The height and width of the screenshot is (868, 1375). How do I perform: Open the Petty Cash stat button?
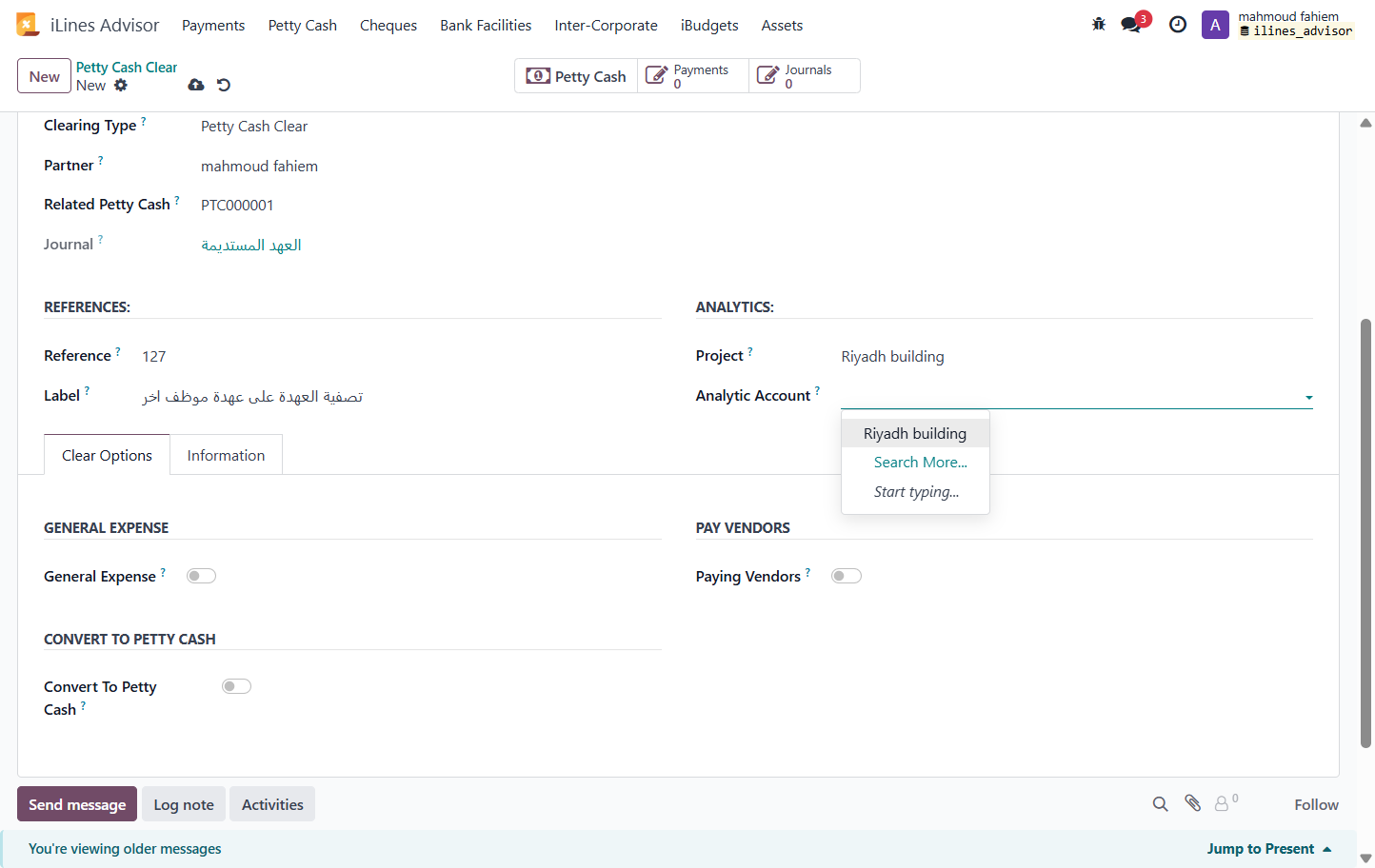(576, 76)
